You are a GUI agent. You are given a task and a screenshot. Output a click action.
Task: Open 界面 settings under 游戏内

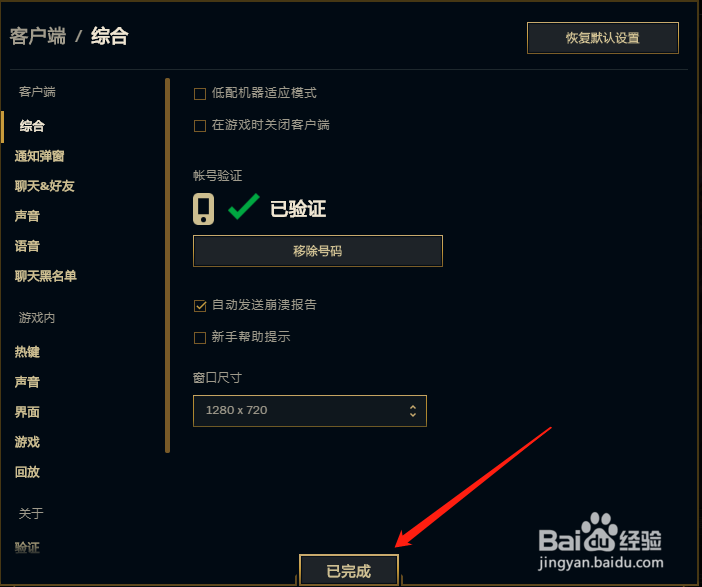(x=27, y=412)
